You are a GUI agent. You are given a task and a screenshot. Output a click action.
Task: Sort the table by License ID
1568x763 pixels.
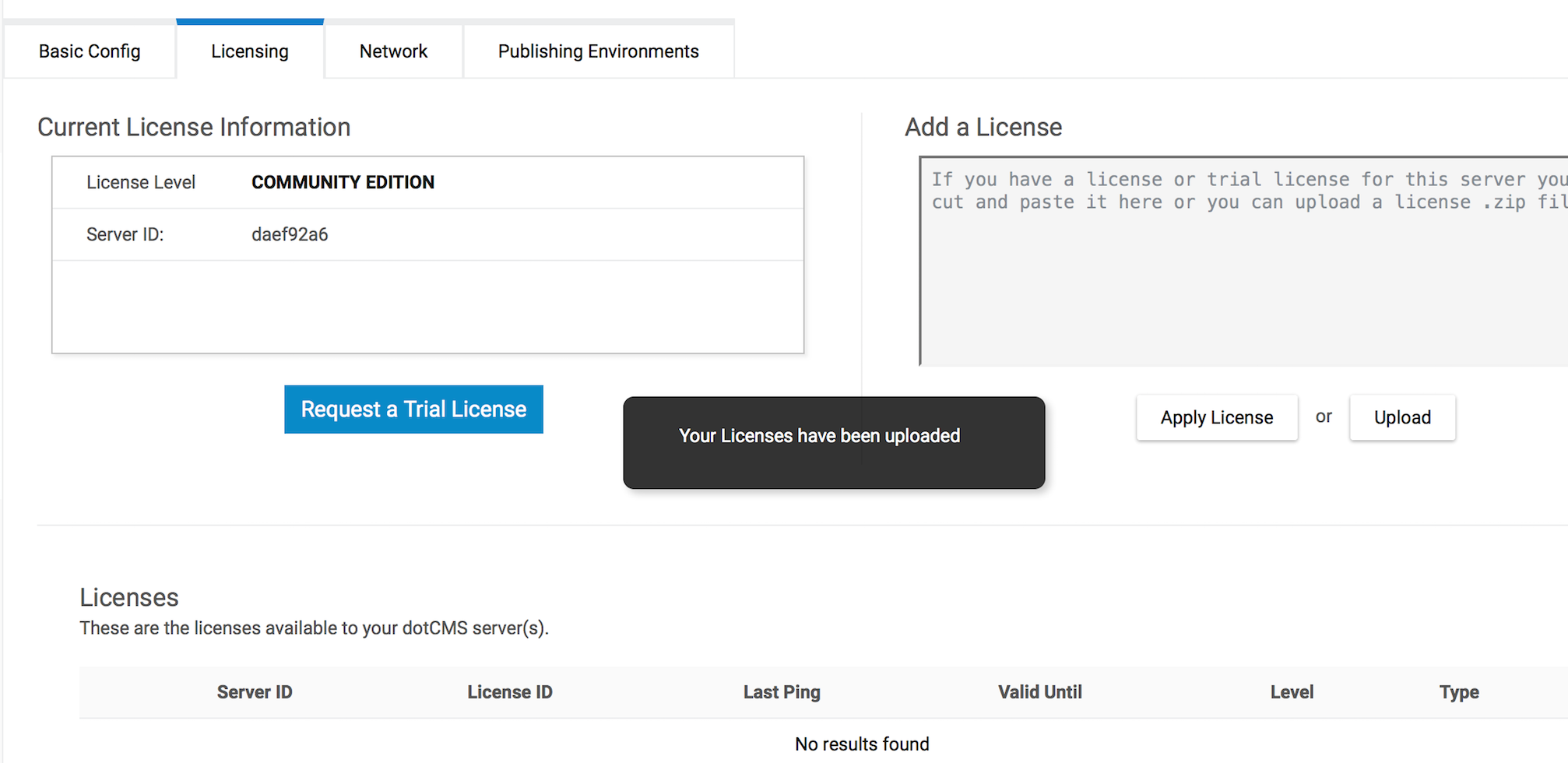[x=509, y=691]
